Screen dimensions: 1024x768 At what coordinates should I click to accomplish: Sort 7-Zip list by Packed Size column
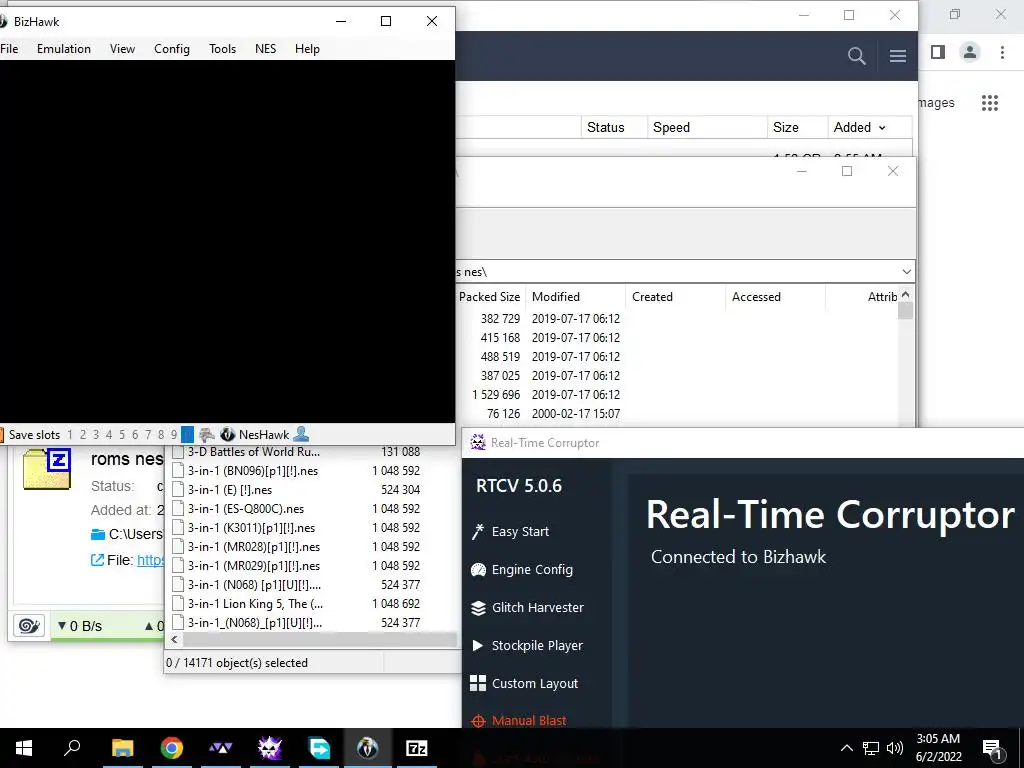(x=490, y=296)
